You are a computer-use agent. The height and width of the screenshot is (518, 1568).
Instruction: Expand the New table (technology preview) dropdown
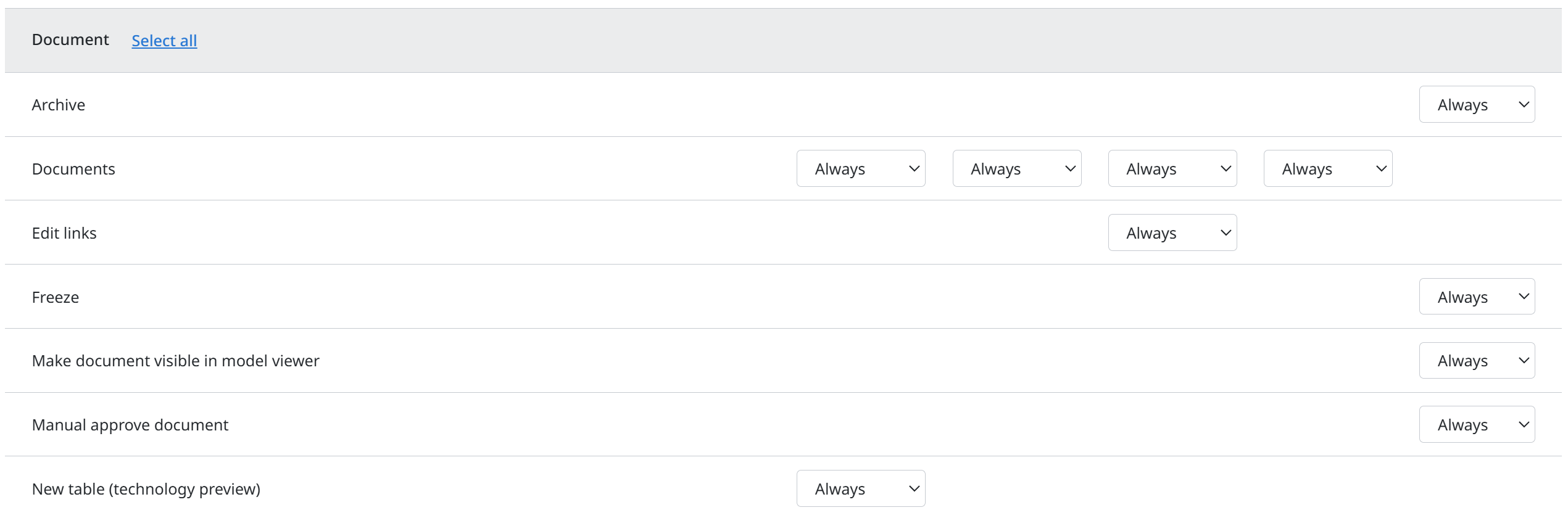click(861, 488)
